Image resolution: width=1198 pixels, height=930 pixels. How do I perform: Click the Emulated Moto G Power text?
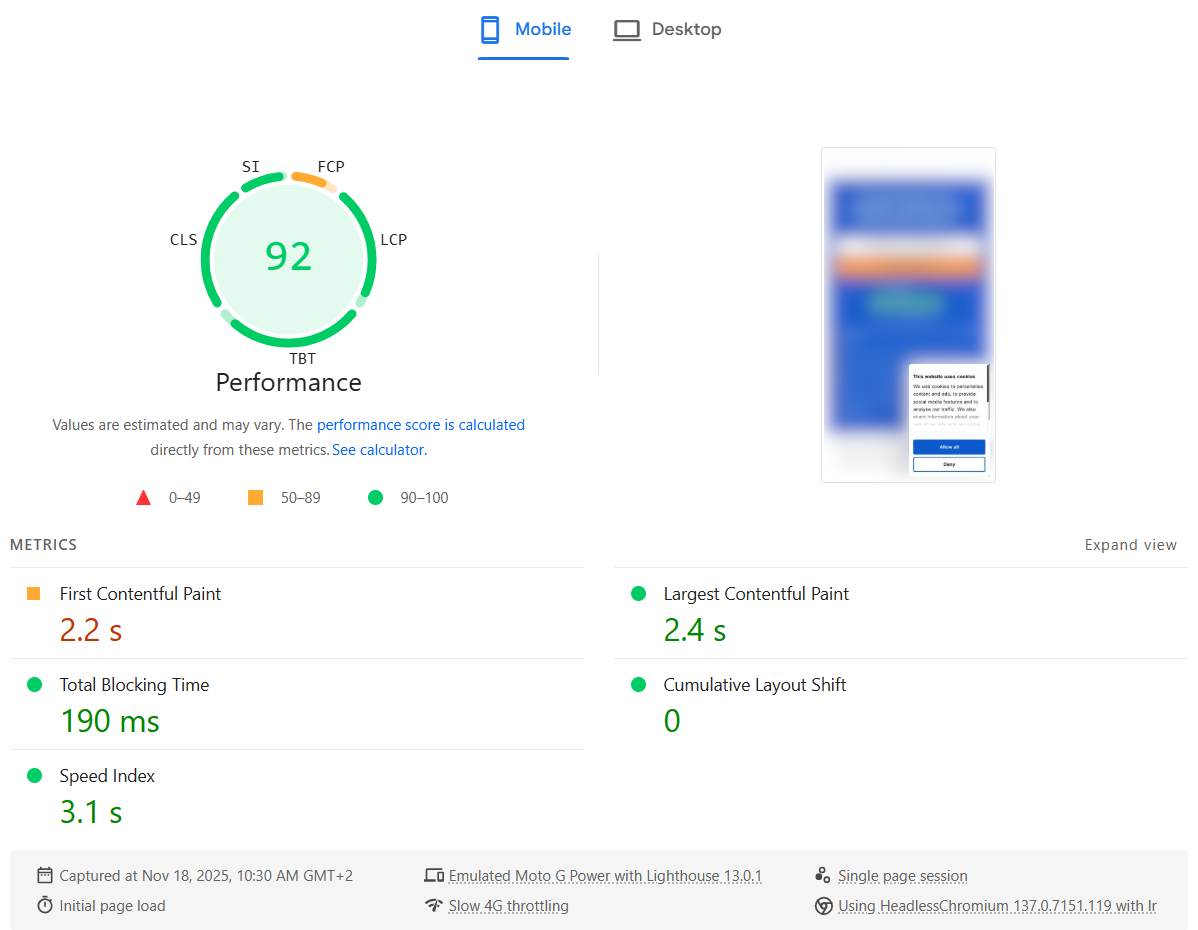pos(605,876)
